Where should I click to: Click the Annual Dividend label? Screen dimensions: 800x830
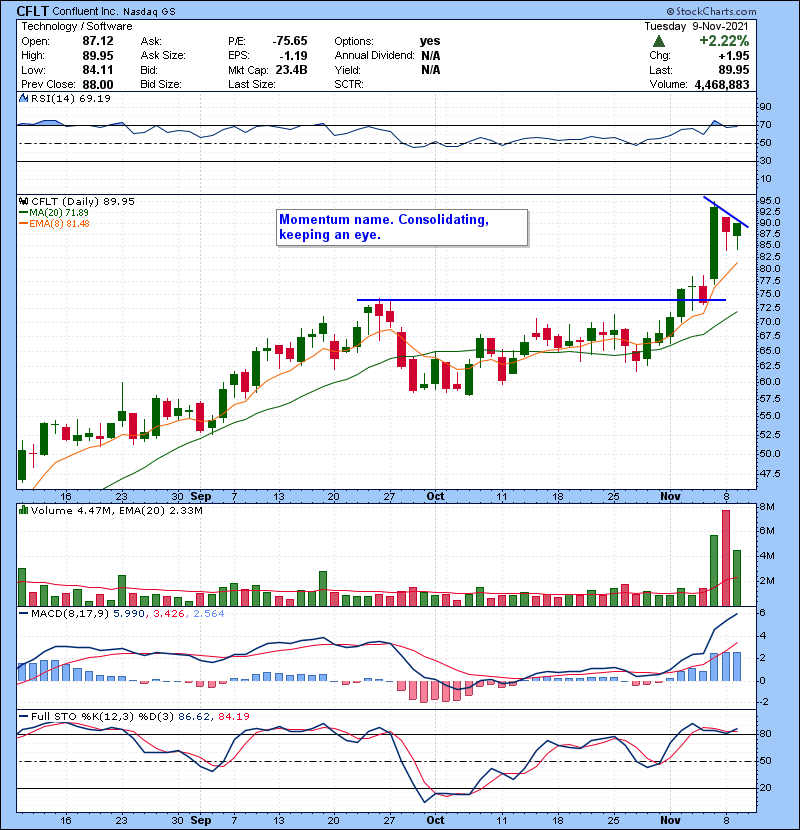[374, 56]
